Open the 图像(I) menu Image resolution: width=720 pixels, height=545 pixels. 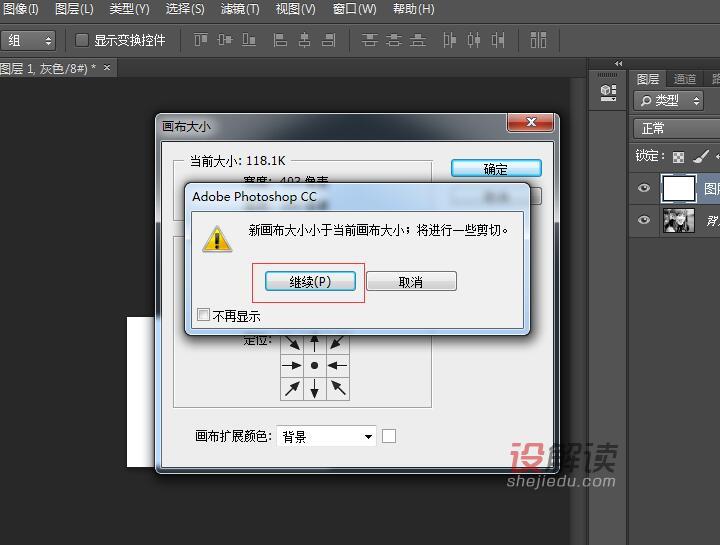coord(21,9)
